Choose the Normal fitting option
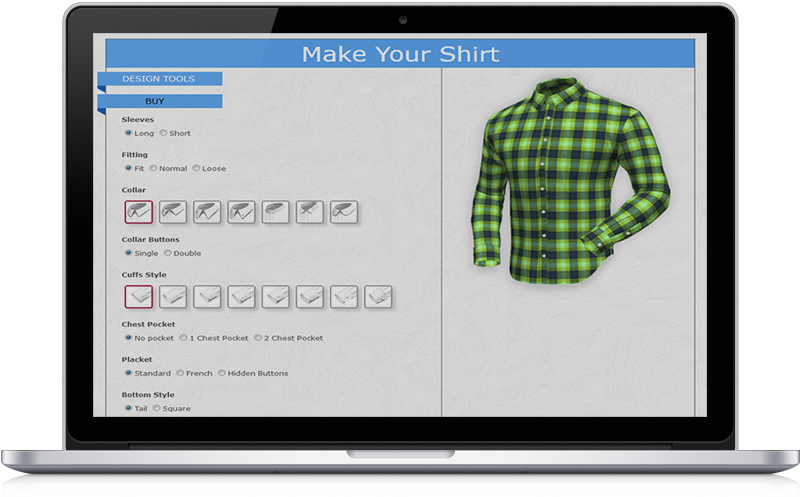Screen dimensions: 800x497 click(x=153, y=168)
